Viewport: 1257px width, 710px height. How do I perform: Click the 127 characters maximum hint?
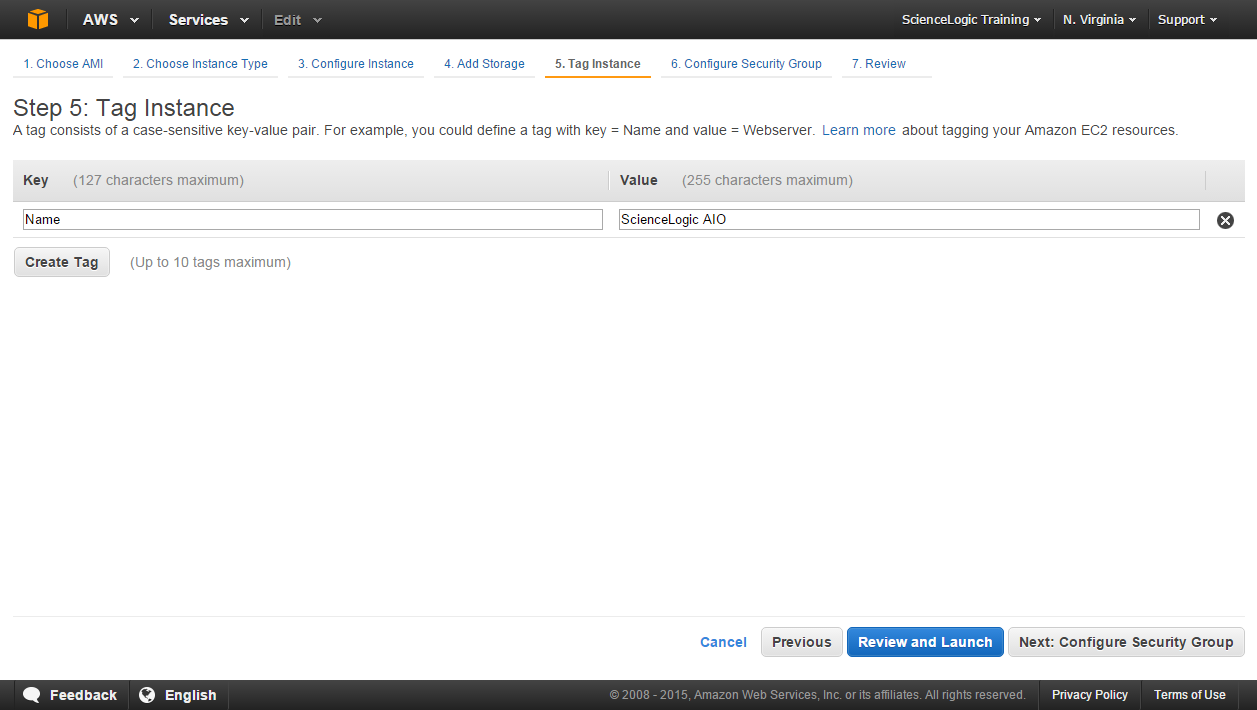pyautogui.click(x=158, y=180)
